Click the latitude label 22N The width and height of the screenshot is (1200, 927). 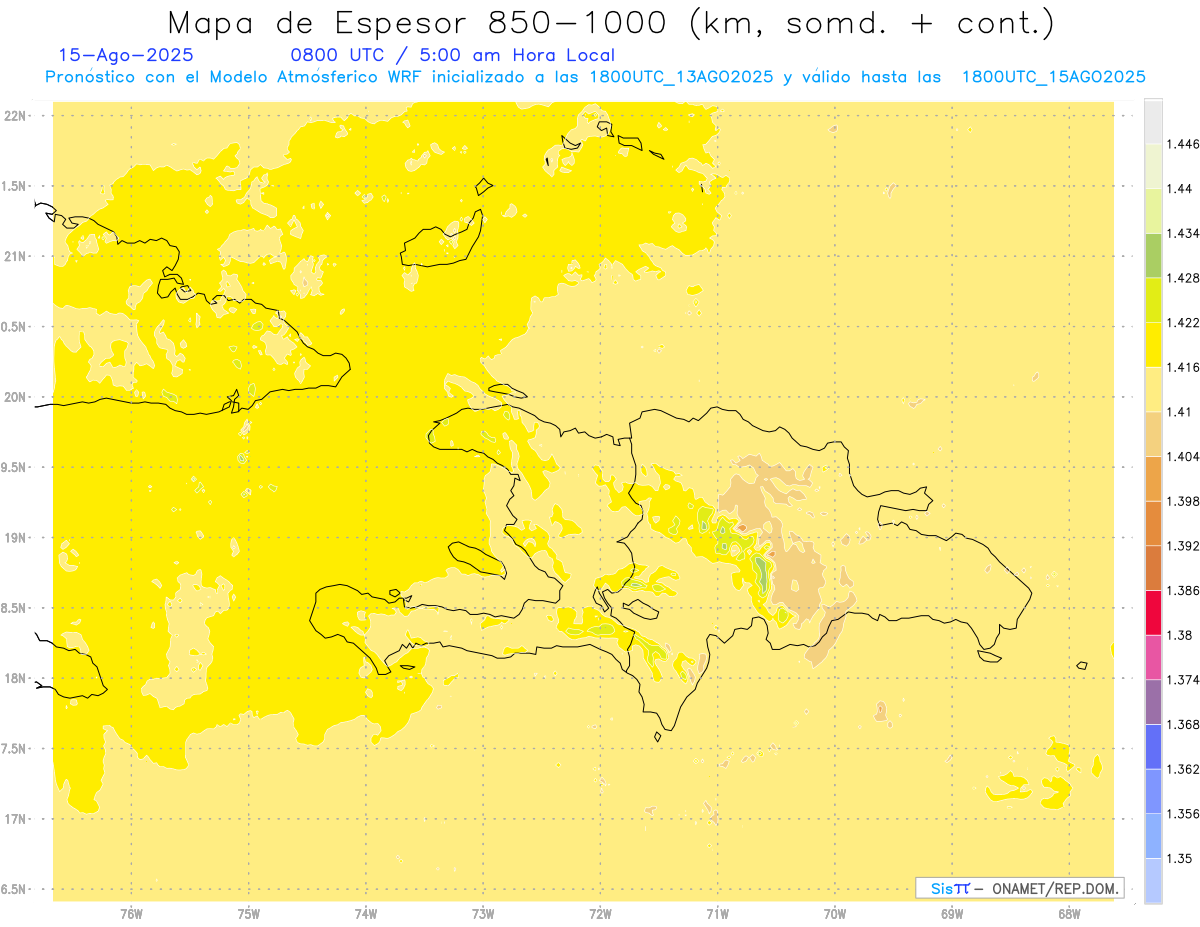[17, 116]
